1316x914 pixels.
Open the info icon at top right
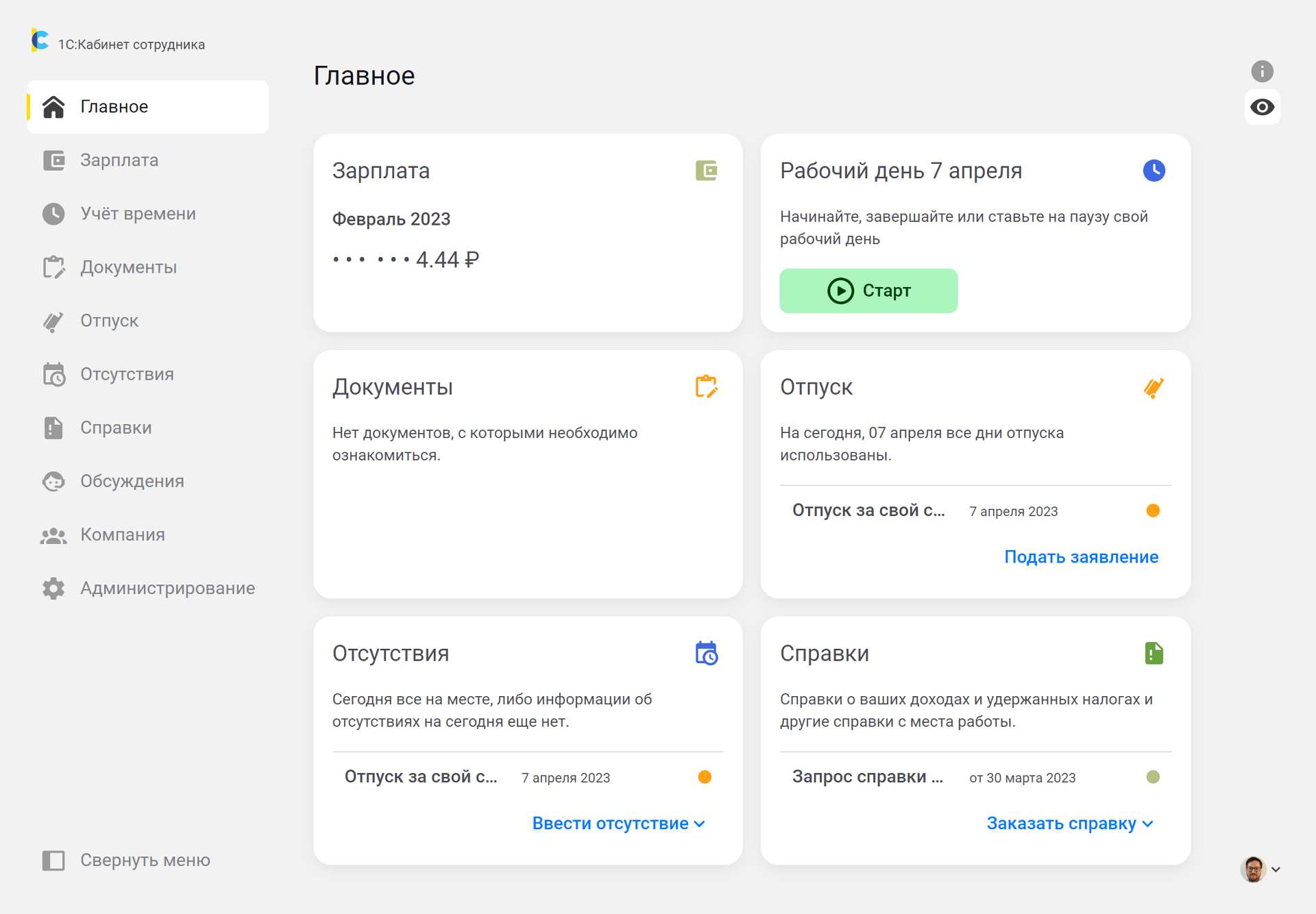(1262, 71)
